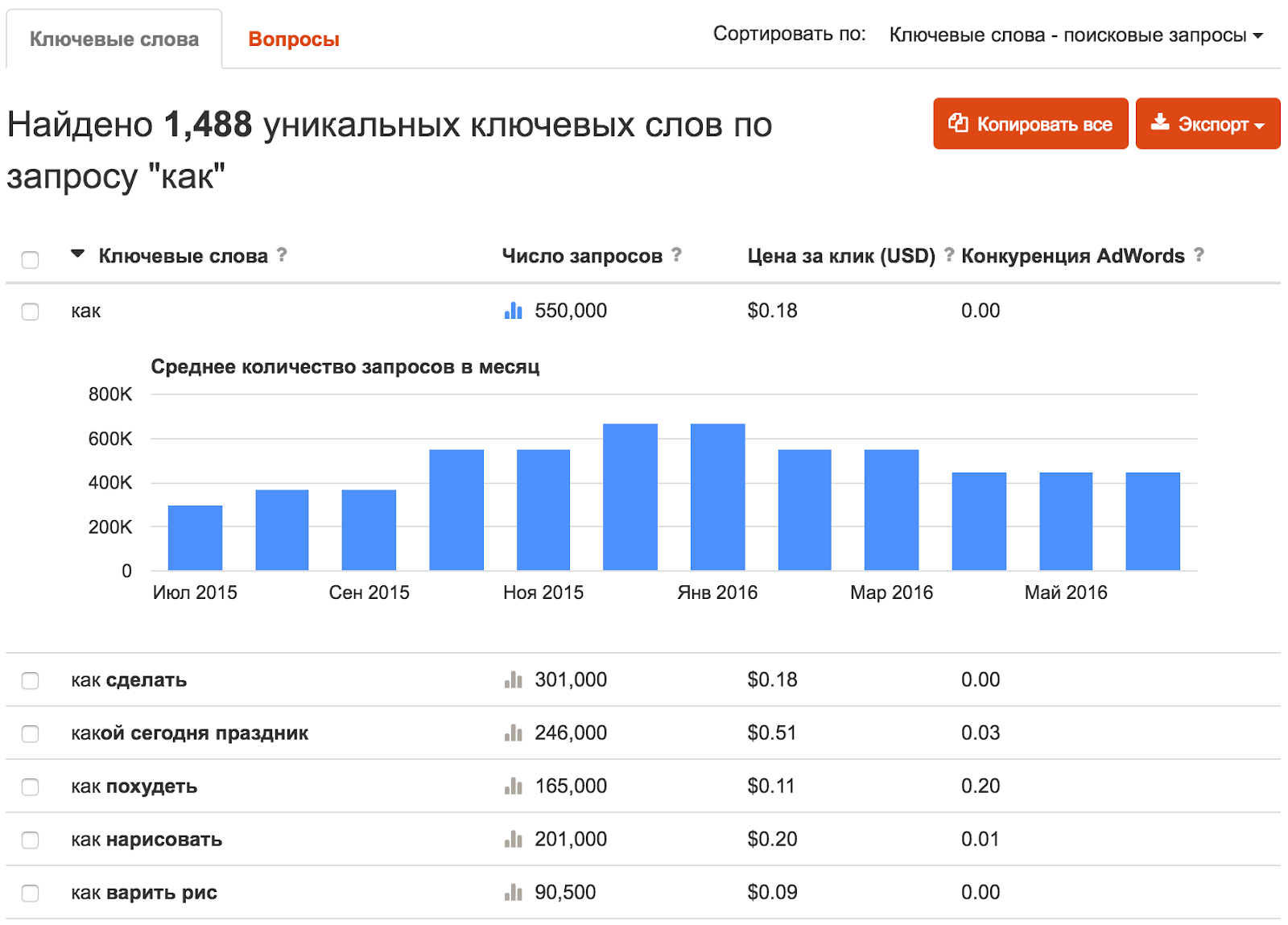The width and height of the screenshot is (1288, 925).
Task: Click the blue trend chart icon for "как"
Action: point(513,311)
